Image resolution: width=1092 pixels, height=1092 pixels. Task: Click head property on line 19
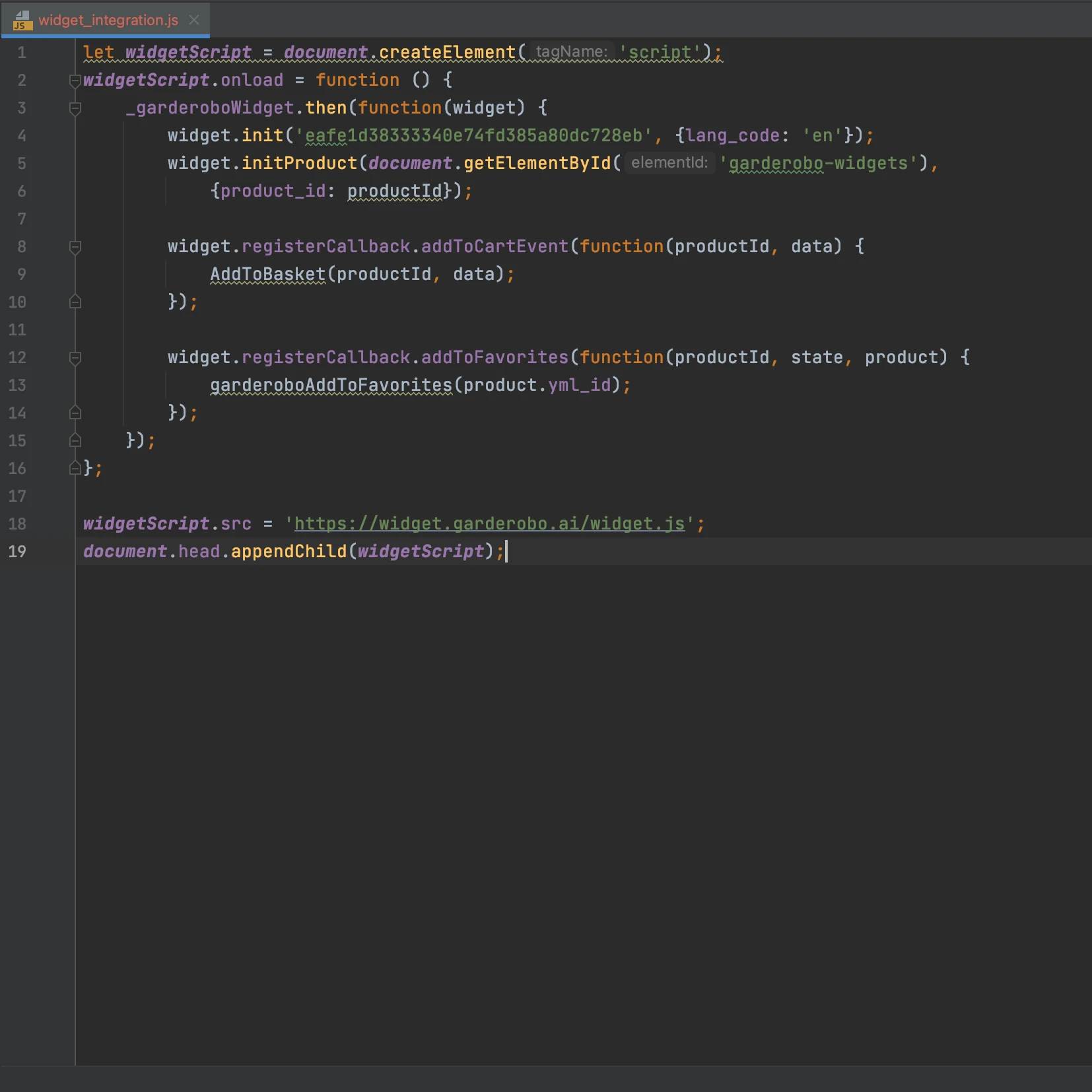(x=199, y=551)
